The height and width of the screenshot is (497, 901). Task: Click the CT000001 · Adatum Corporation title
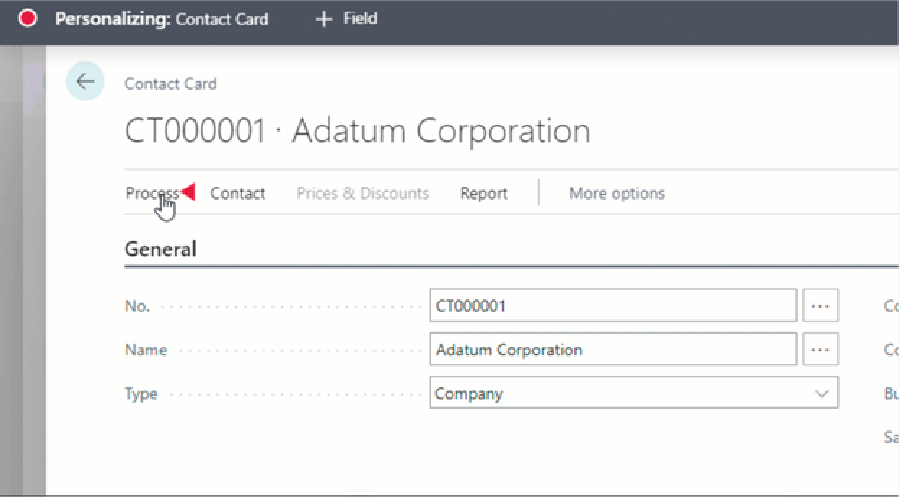(x=357, y=131)
